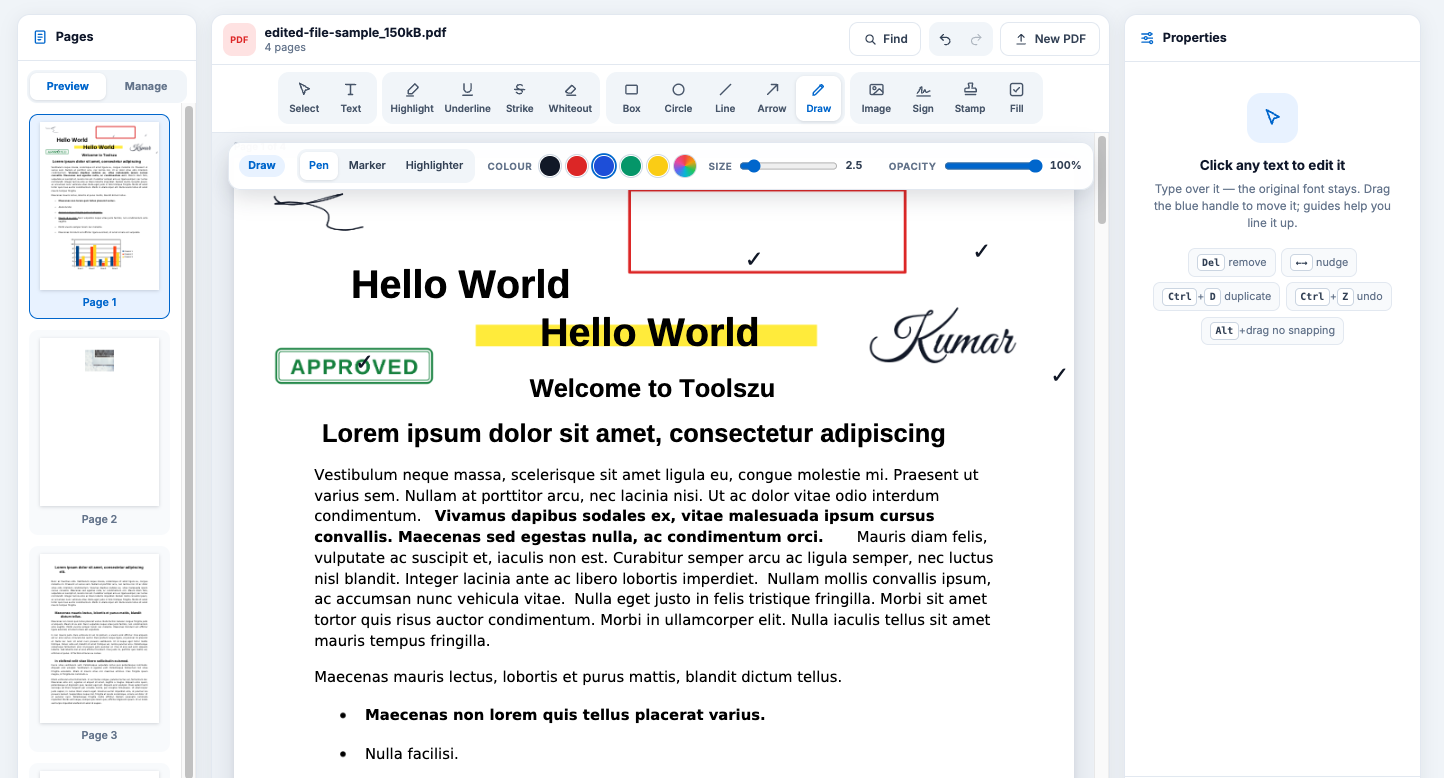Select the Whiteout eraser tool
1444x778 pixels.
570,98
